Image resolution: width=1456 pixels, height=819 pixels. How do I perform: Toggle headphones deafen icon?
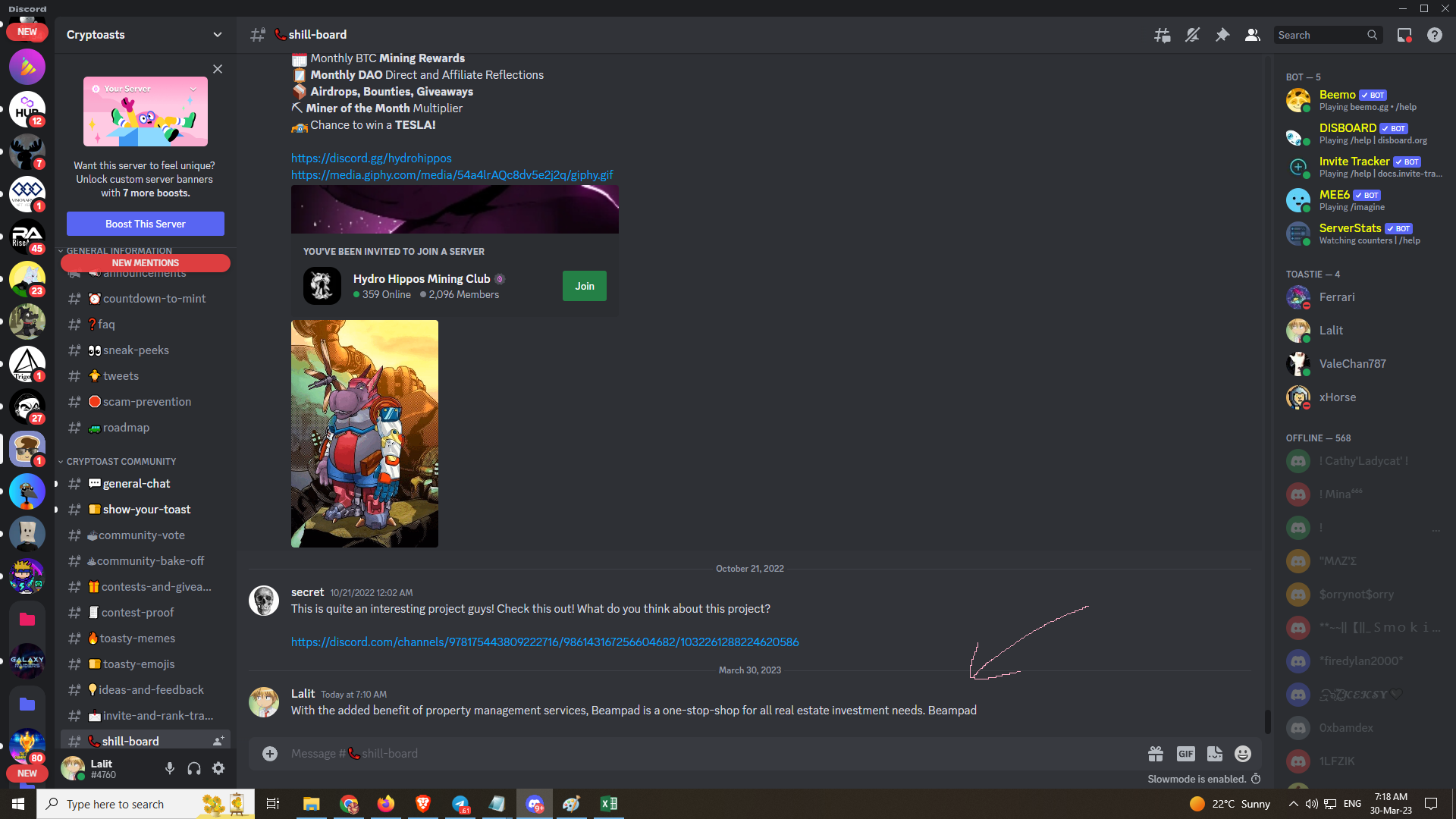pos(194,769)
